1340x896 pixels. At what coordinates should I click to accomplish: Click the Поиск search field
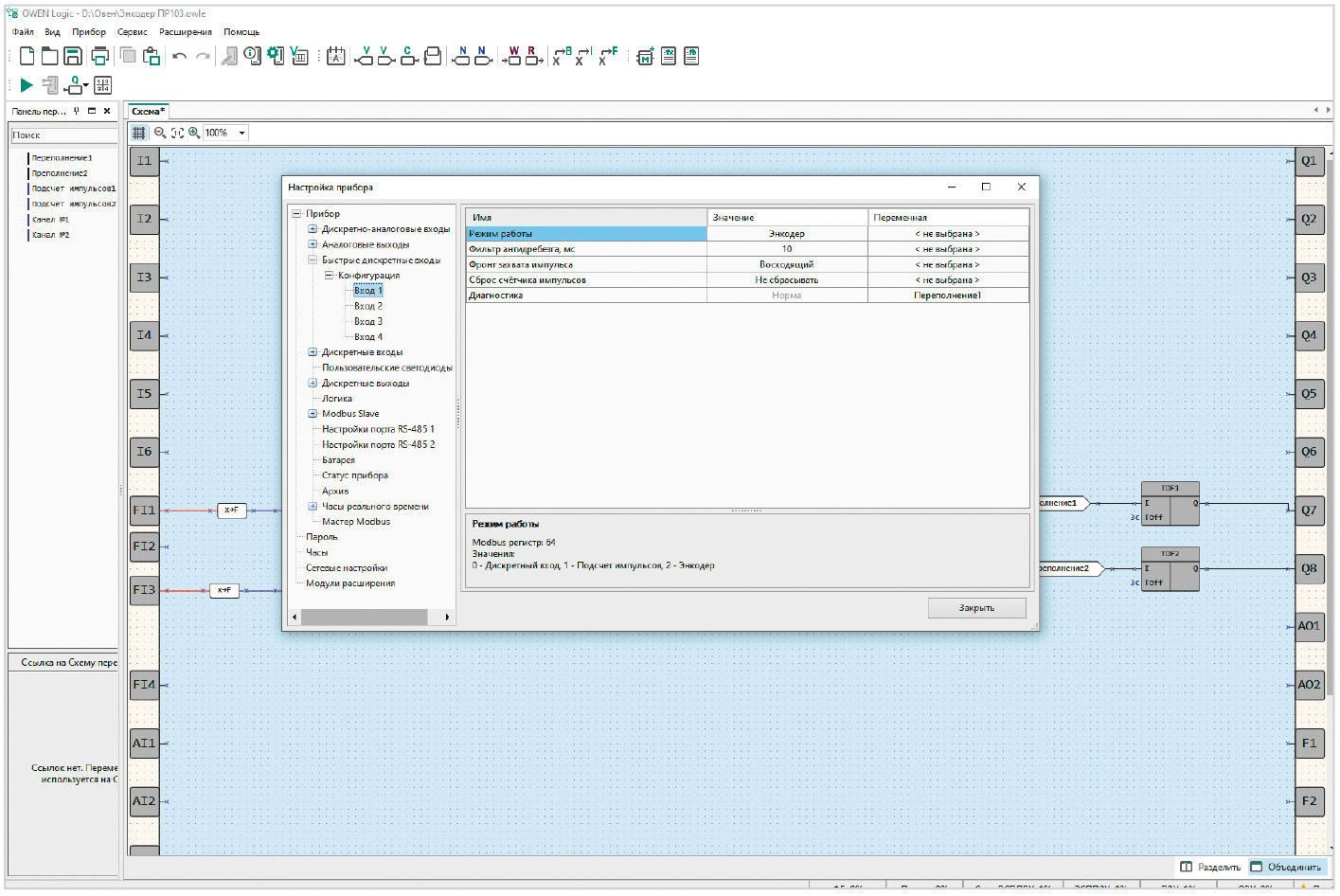click(x=63, y=135)
